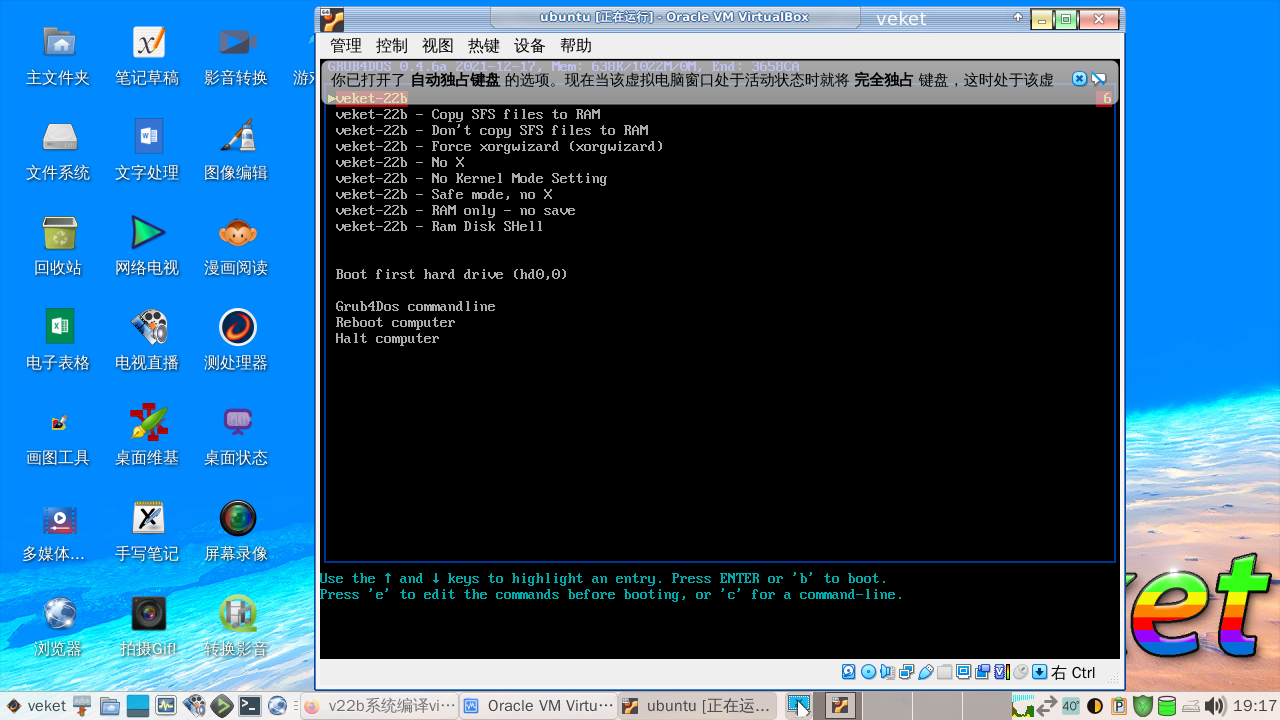Open 拍摄Gif! desktop icon
Image resolution: width=1280 pixels, height=720 pixels.
coord(147,627)
